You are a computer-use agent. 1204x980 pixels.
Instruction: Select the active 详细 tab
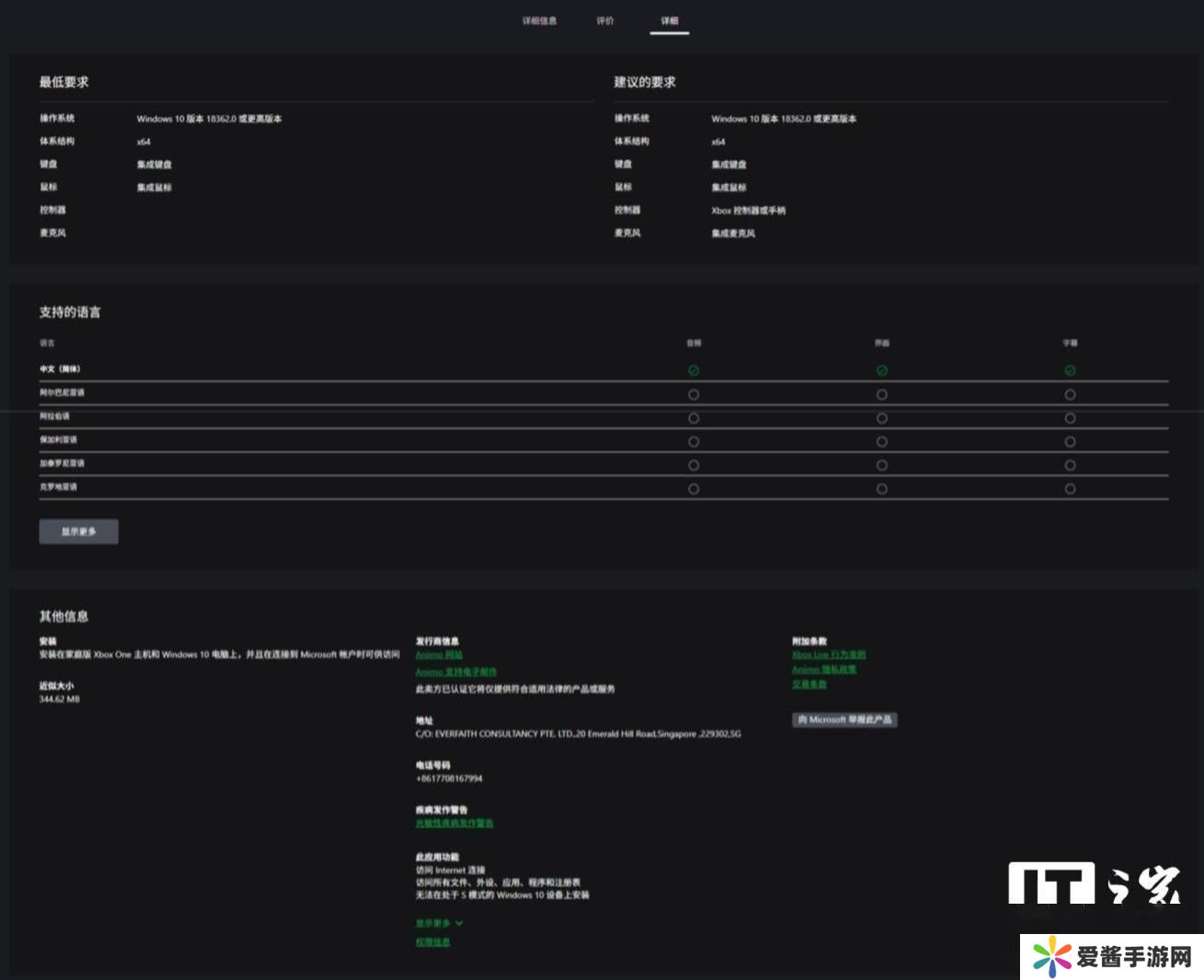[x=669, y=20]
